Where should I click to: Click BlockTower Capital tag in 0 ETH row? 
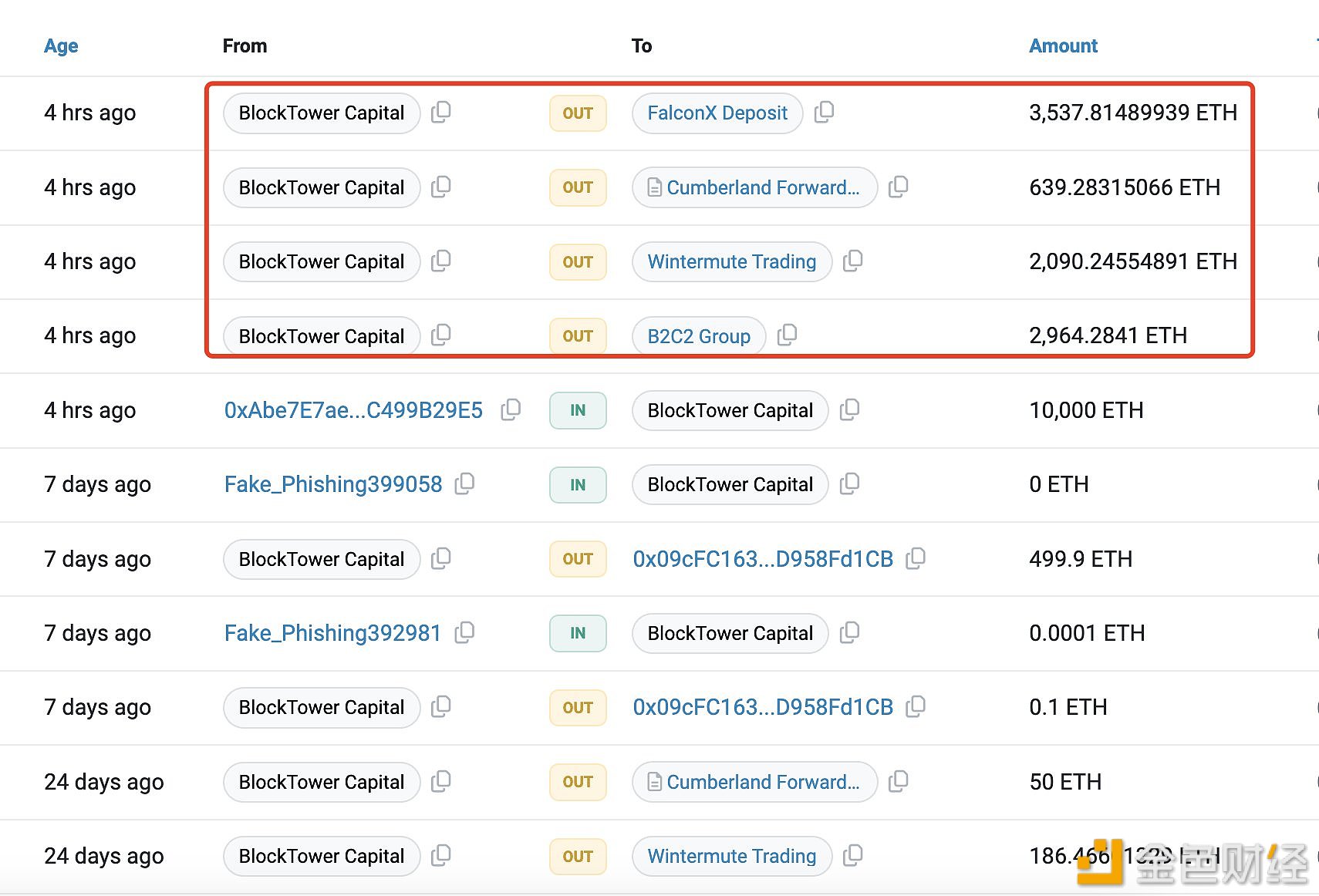[730, 484]
